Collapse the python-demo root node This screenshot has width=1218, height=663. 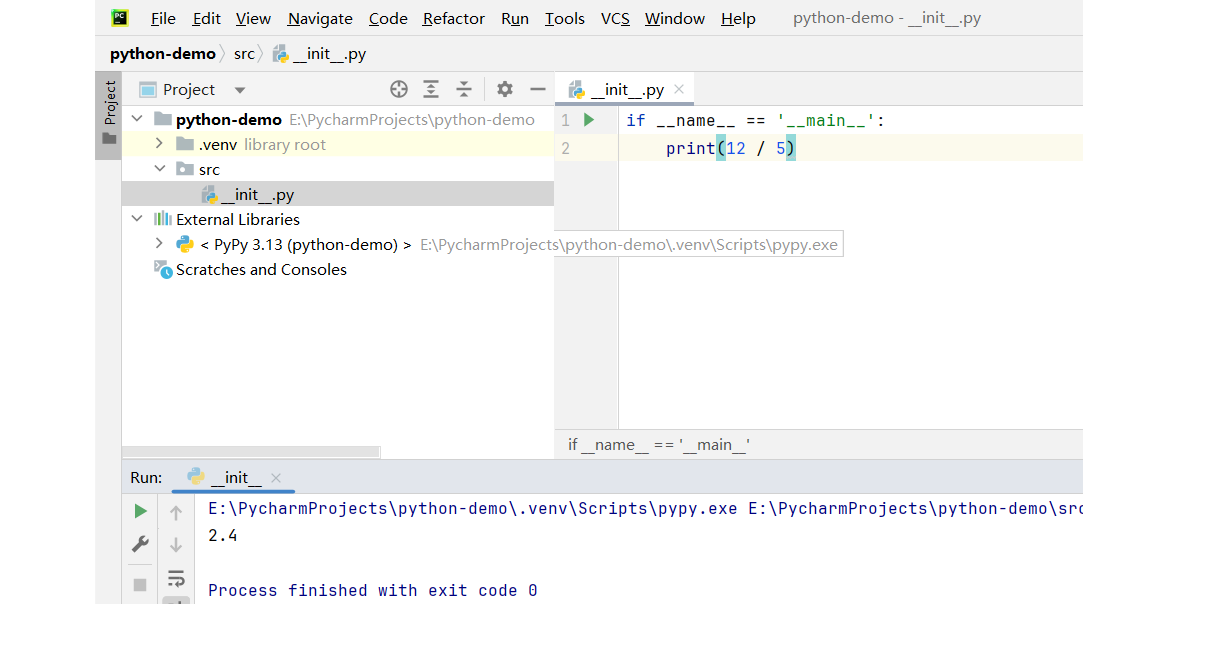pyautogui.click(x=137, y=119)
